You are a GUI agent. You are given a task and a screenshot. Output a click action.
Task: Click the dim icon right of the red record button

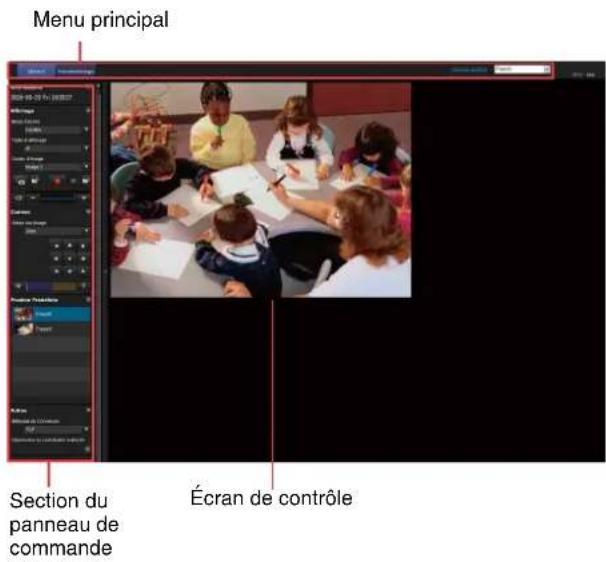coord(73,181)
